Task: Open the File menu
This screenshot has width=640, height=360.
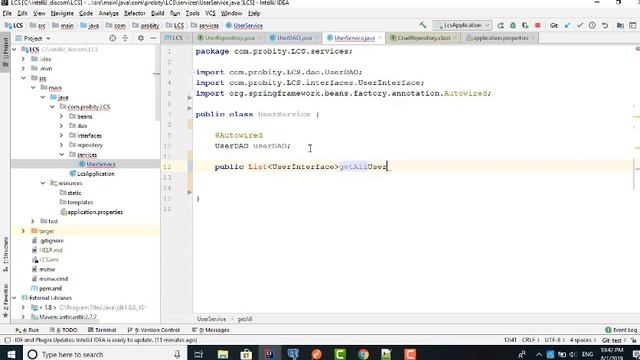Action: click(x=7, y=13)
